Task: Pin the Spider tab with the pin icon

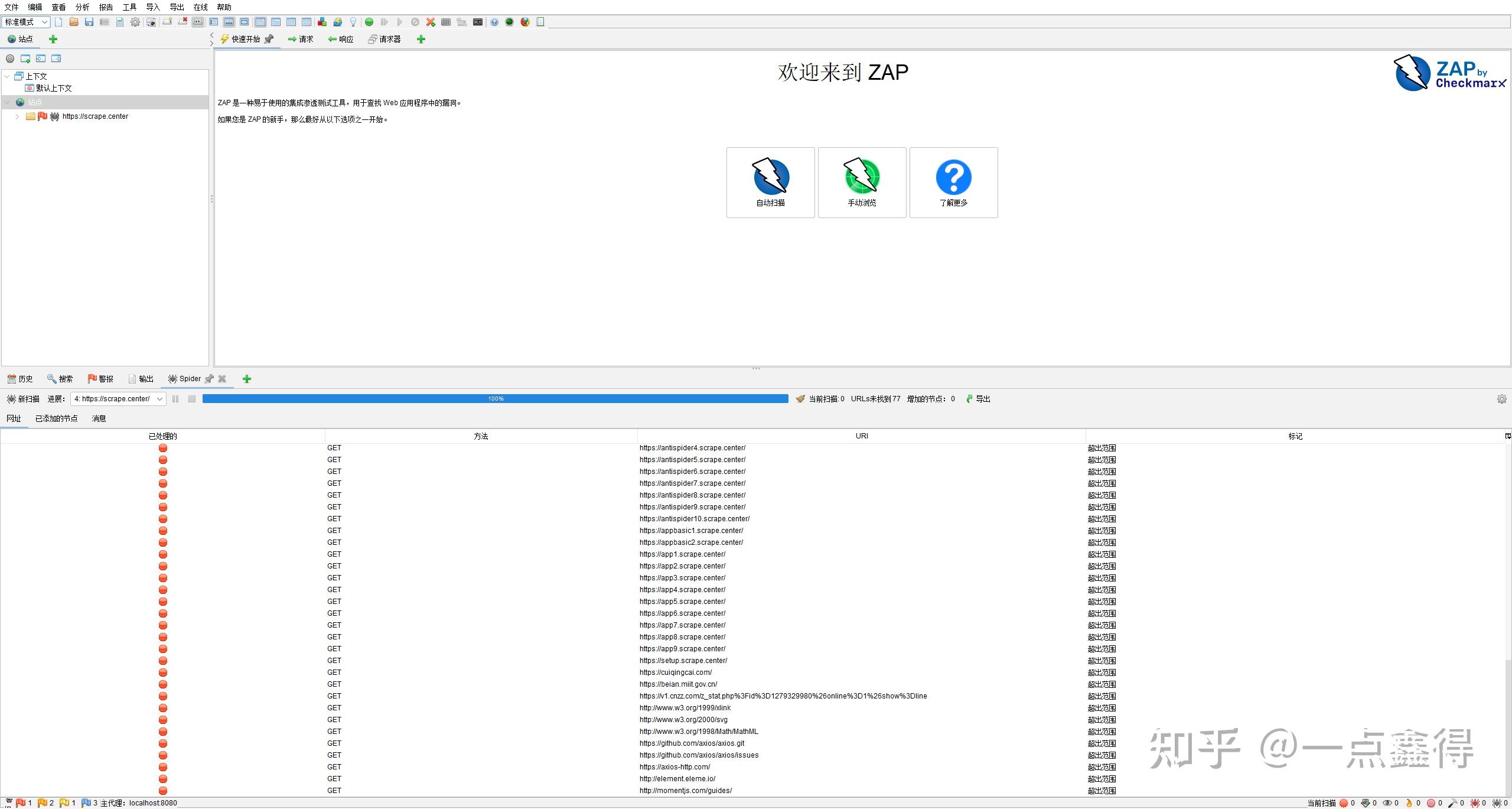Action: click(x=209, y=379)
